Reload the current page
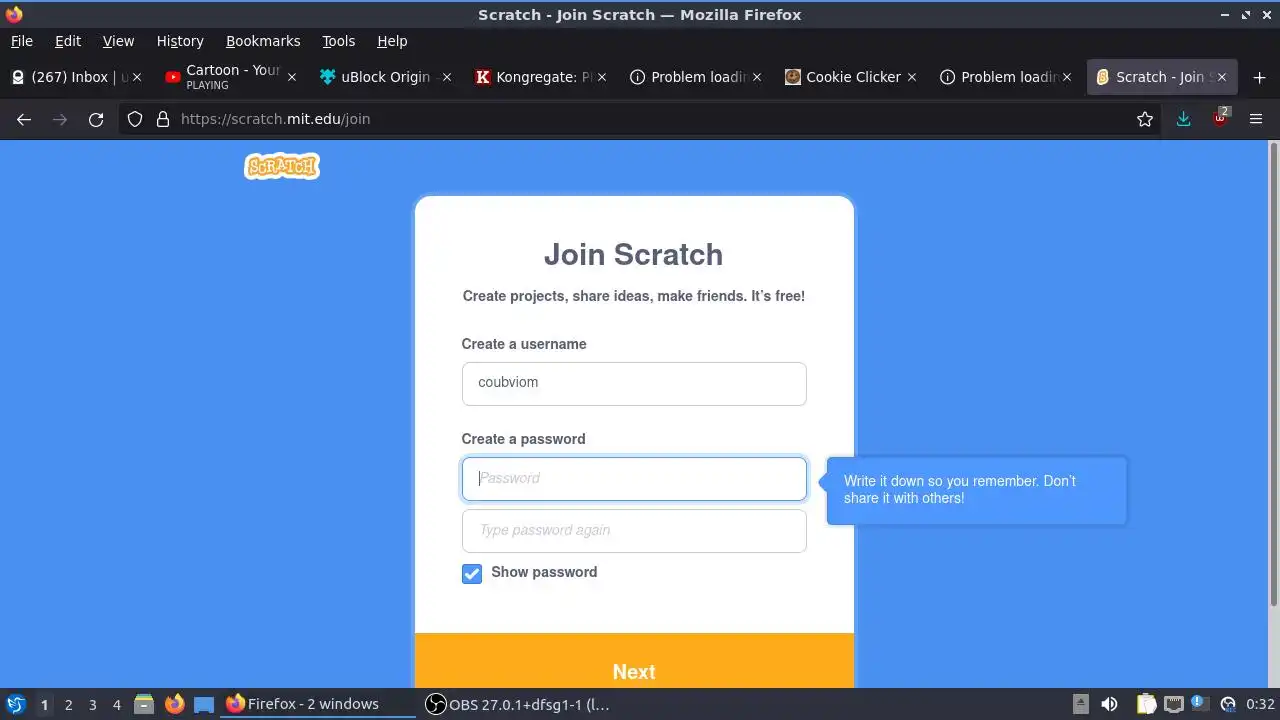The image size is (1280, 720). [96, 119]
